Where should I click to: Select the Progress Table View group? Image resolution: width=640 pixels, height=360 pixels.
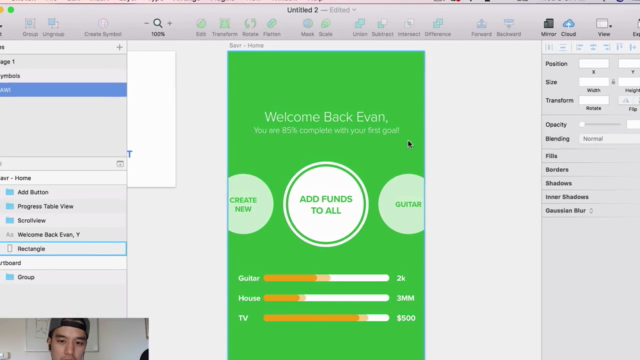(x=63, y=206)
